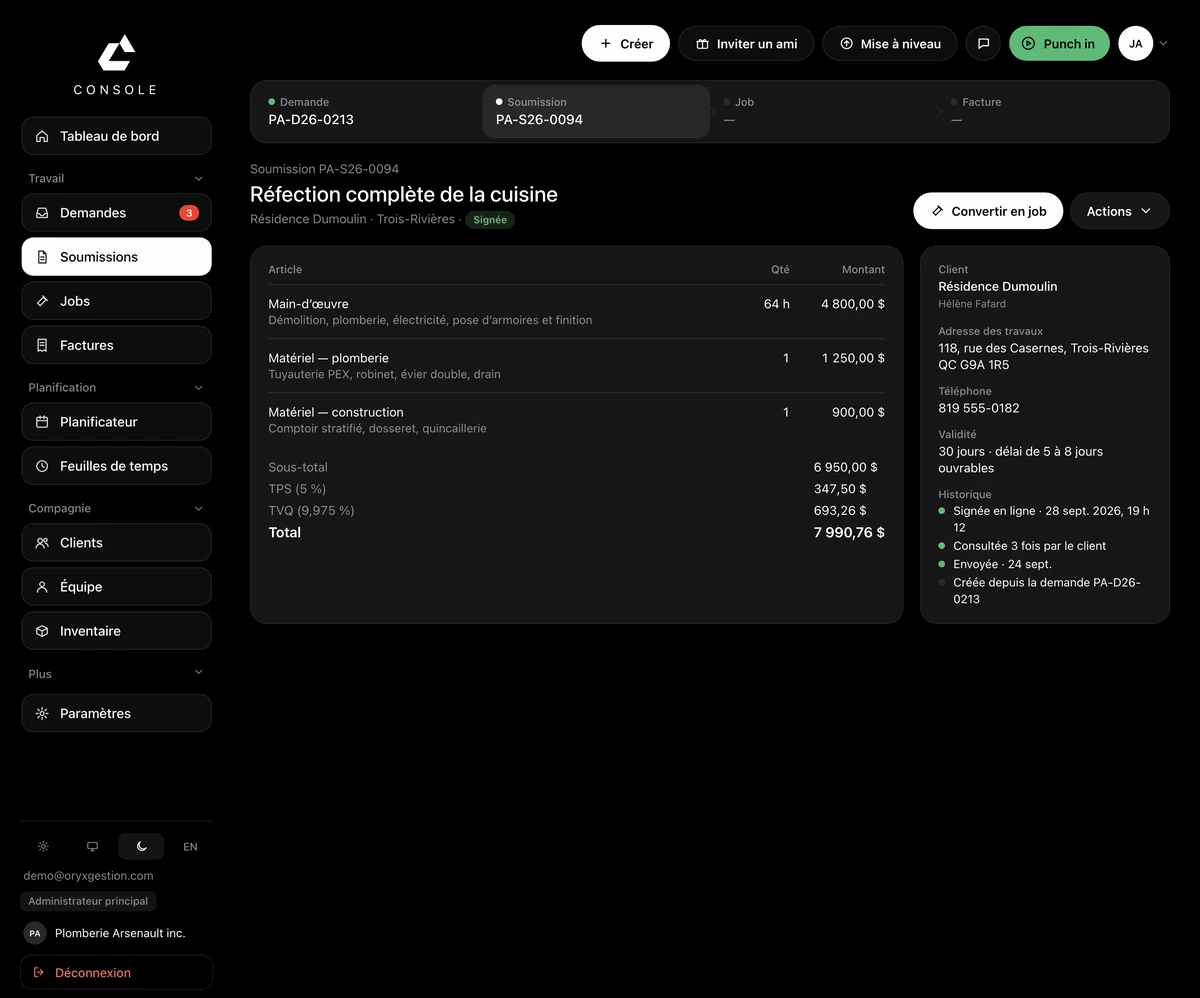
Task: Open user menu chevron beside JA
Action: point(1163,44)
